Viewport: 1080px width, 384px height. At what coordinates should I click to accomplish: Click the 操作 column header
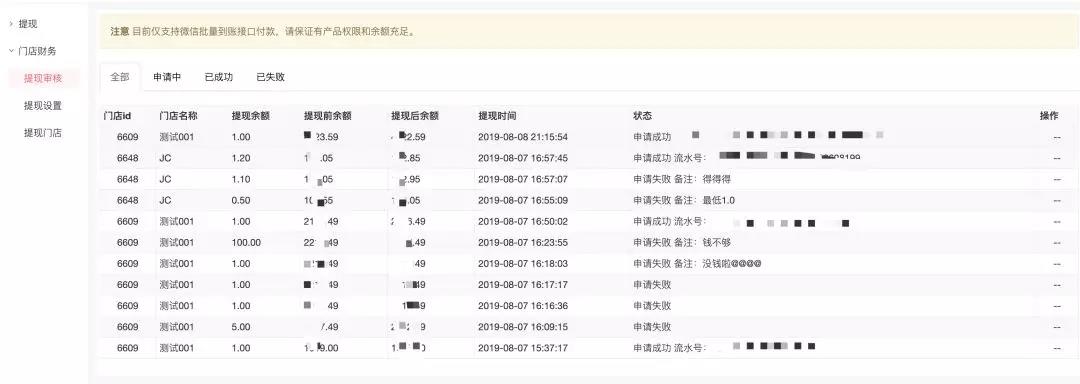(x=1049, y=116)
